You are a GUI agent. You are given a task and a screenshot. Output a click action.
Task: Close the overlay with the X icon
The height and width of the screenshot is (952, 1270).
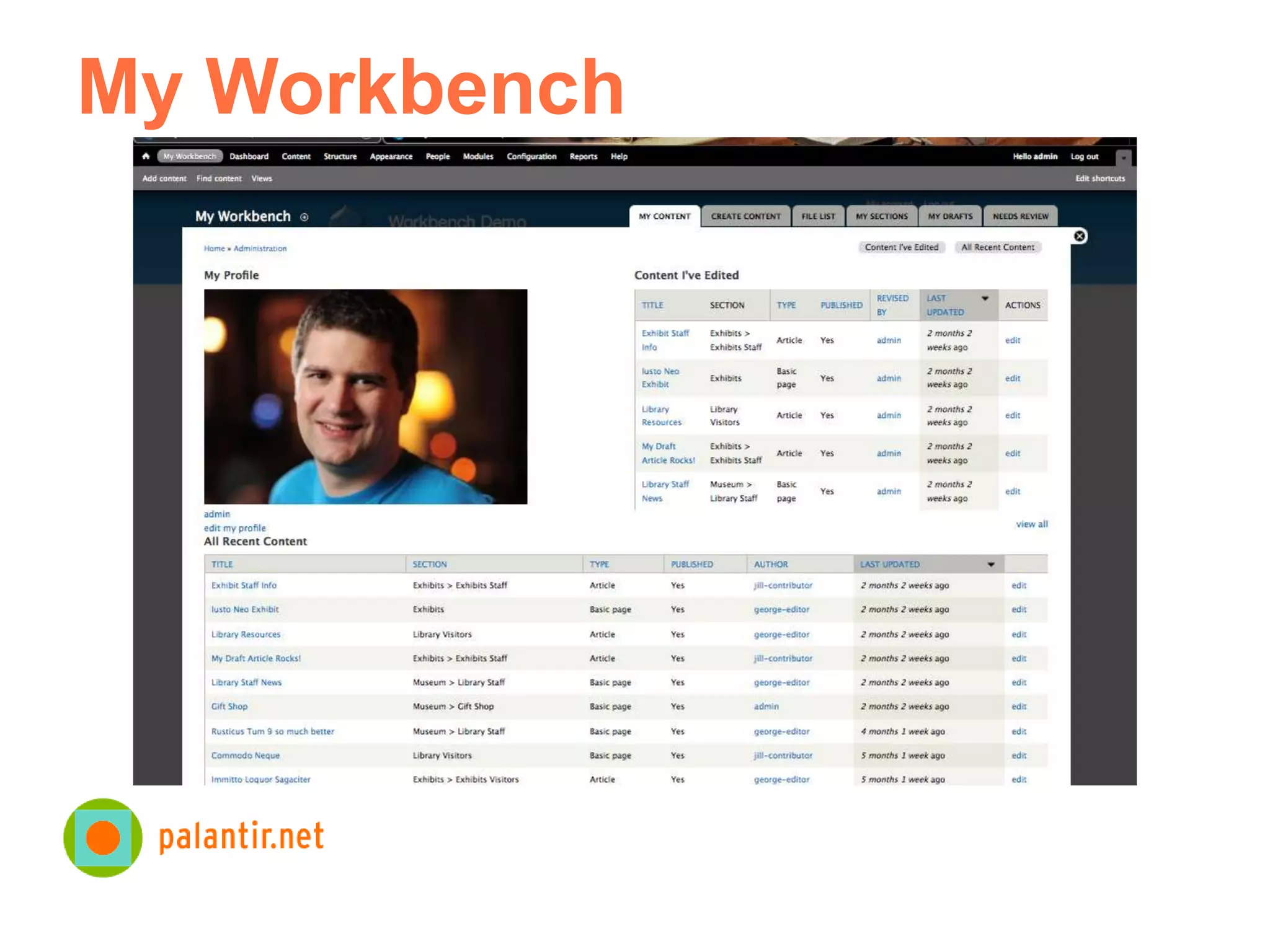pos(1080,236)
